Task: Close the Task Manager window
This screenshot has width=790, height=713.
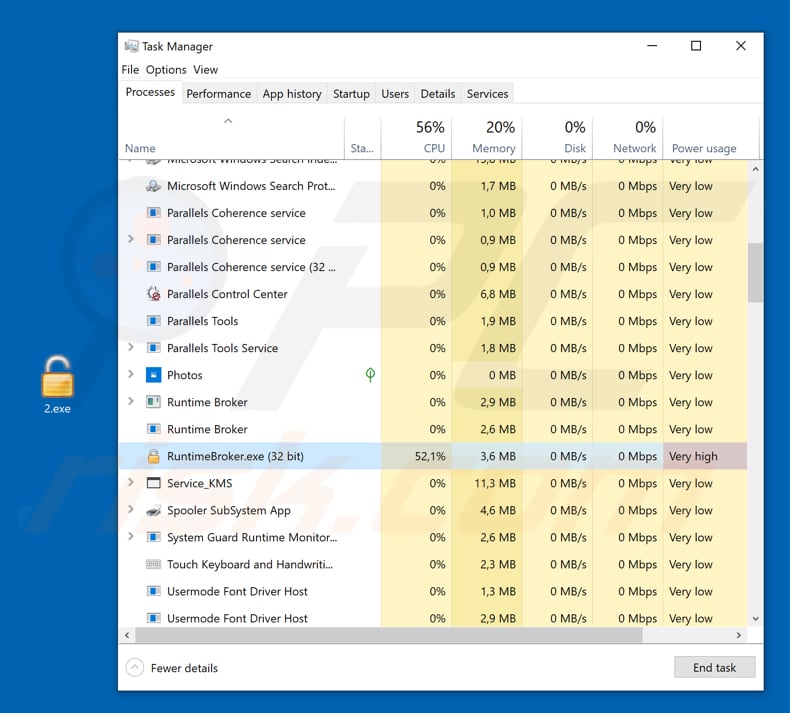Action: [741, 46]
